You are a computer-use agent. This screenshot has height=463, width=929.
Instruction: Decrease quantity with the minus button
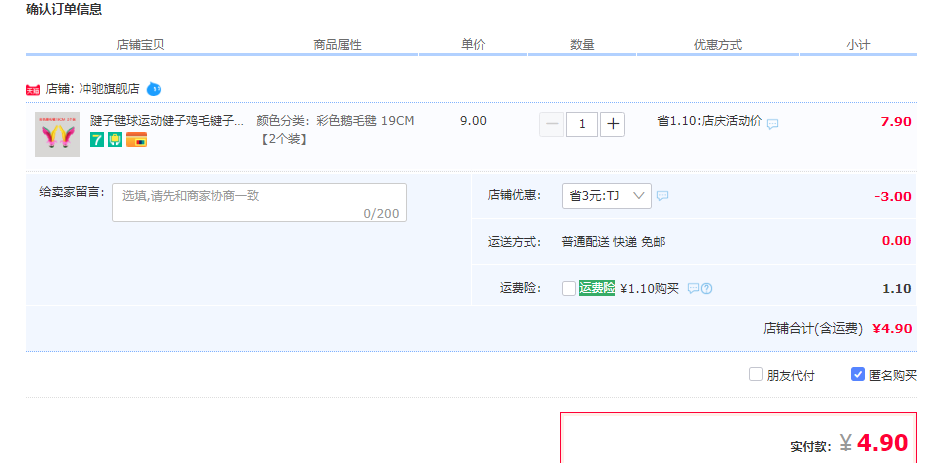pos(552,124)
